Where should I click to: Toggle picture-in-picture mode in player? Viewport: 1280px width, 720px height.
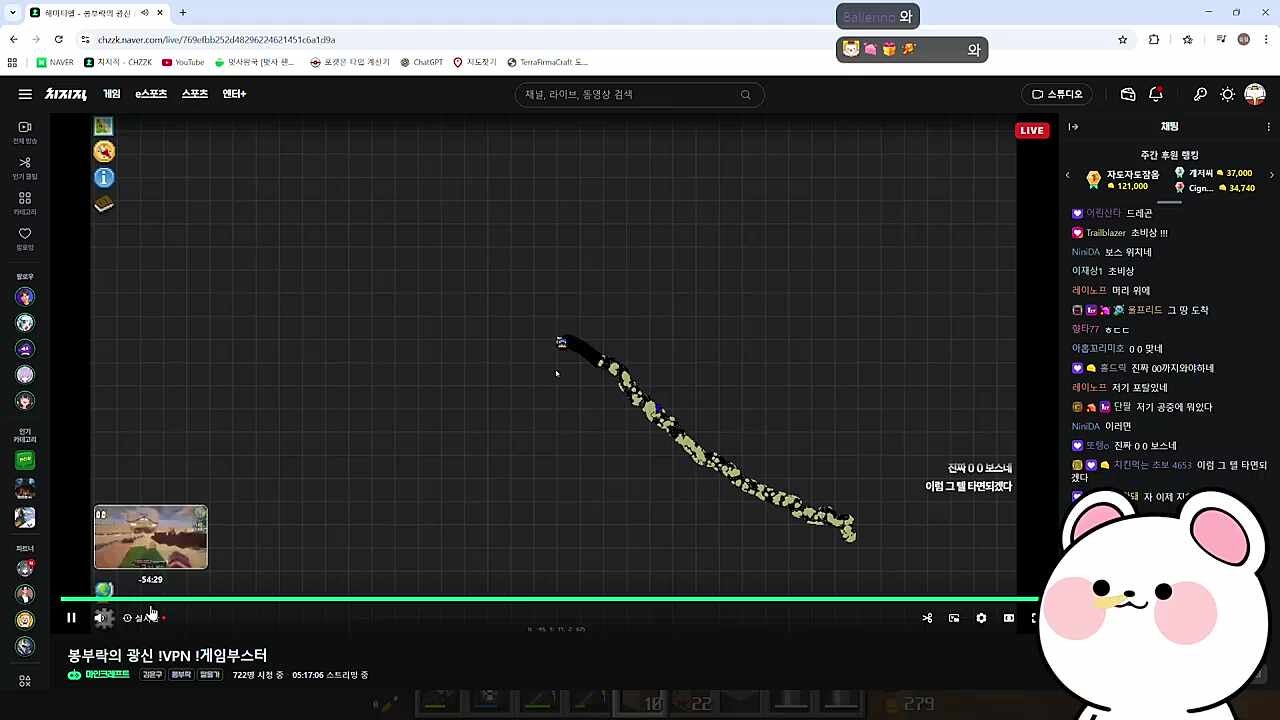tap(954, 618)
